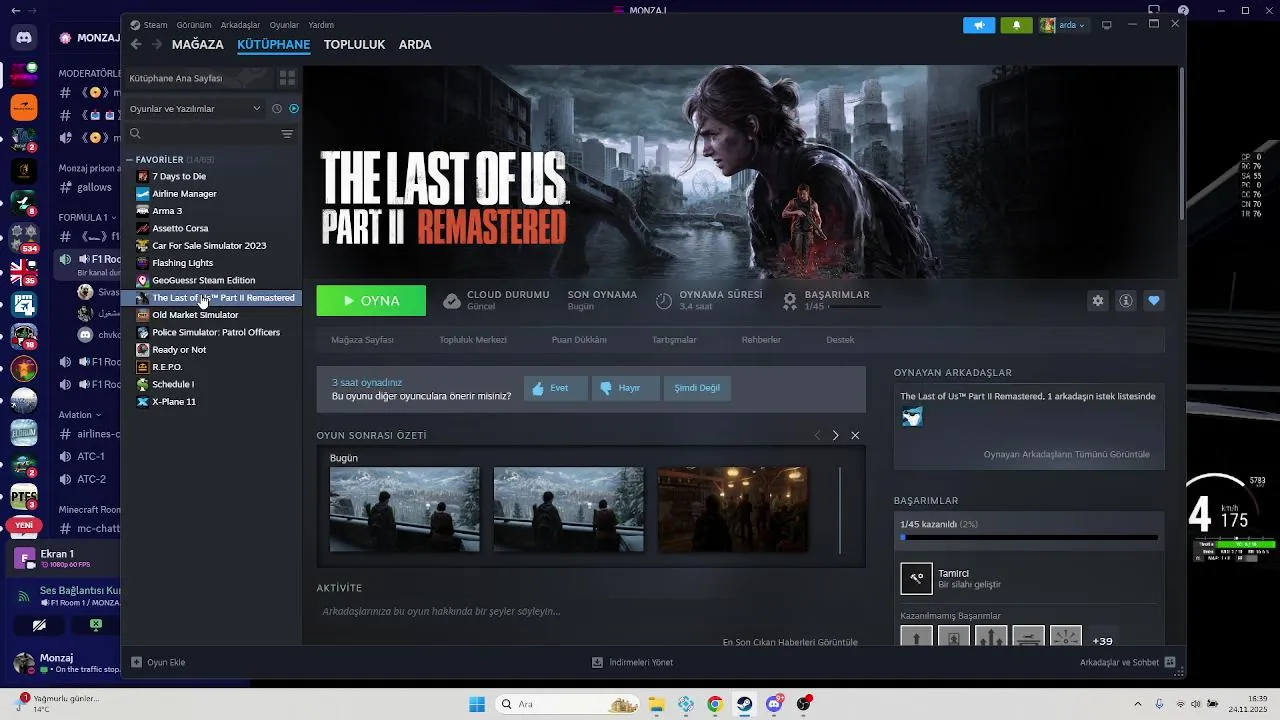The width and height of the screenshot is (1280, 720).
Task: Select Airline Manager in library
Action: 184,194
